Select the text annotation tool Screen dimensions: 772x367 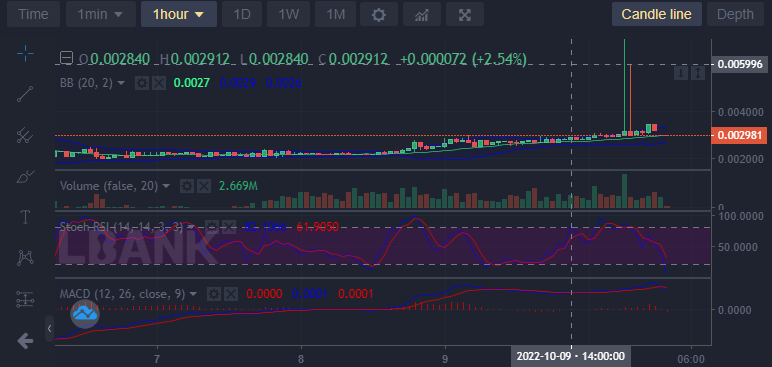pyautogui.click(x=25, y=217)
